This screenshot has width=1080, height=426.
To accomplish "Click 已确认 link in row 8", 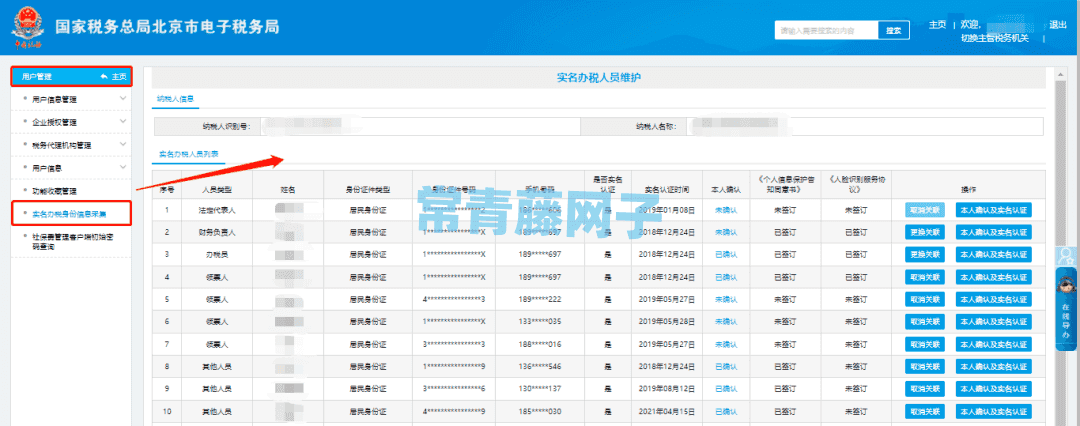I will click(x=726, y=367).
